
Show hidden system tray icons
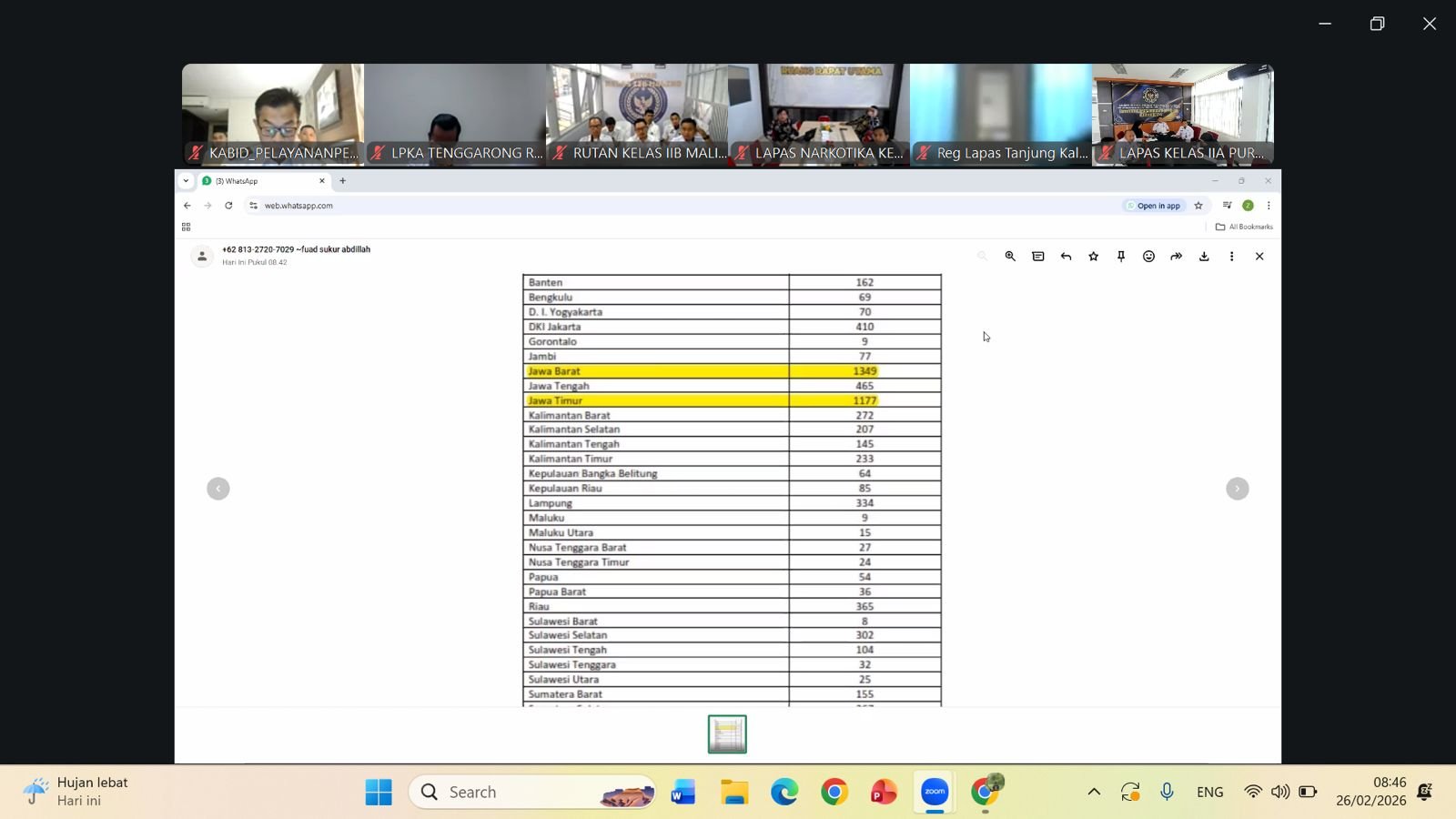[x=1094, y=792]
